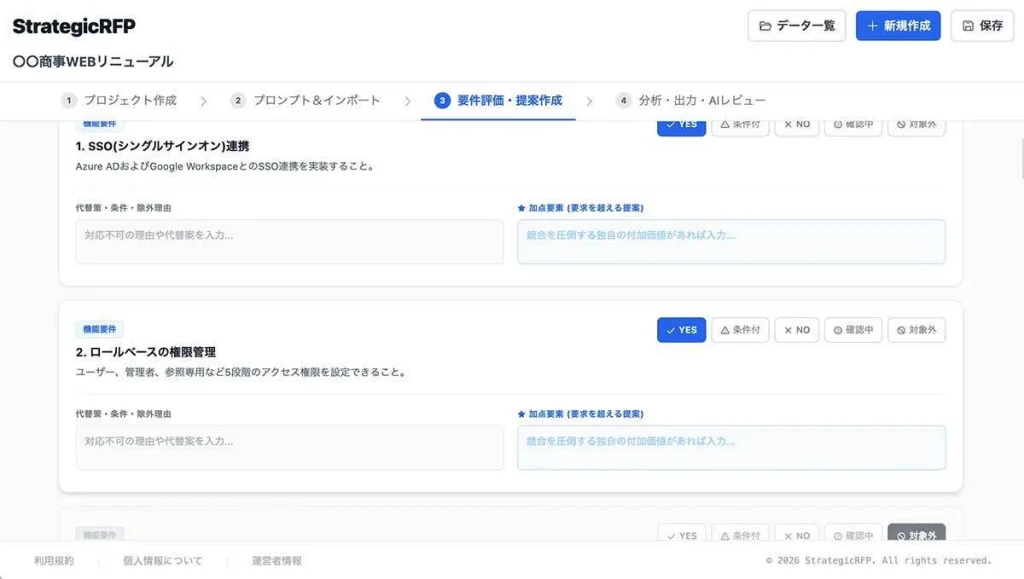Click chevron after 要件評価・提案作成 step
1024x579 pixels.
click(589, 101)
